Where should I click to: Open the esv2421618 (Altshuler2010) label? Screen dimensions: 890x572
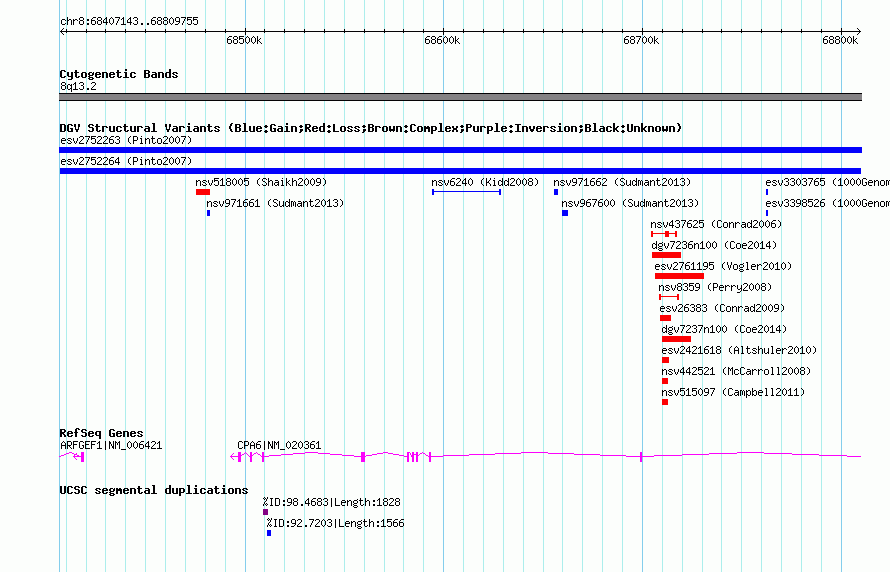(x=739, y=350)
